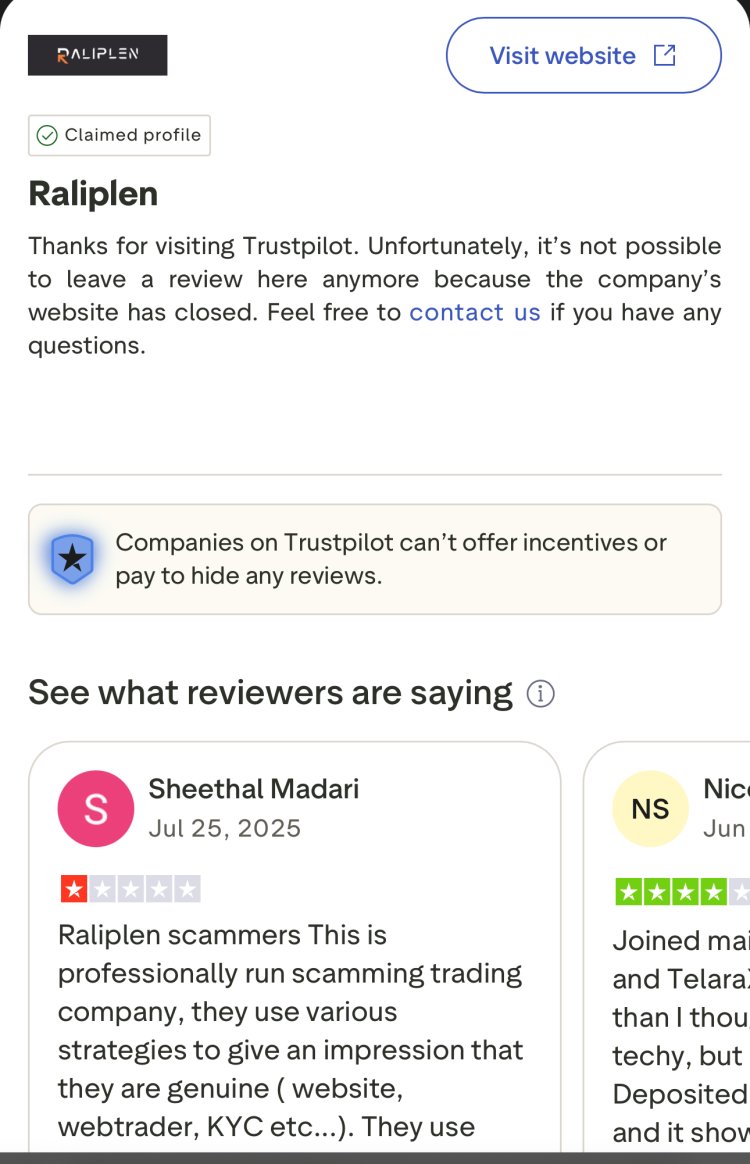This screenshot has width=750, height=1164.
Task: Click the Claimed profile badge
Action: click(x=119, y=135)
